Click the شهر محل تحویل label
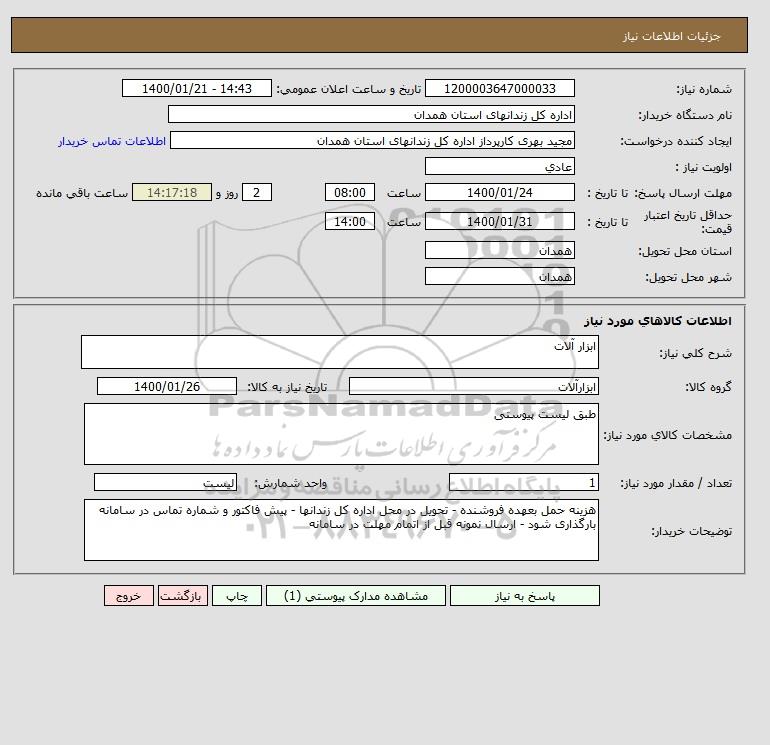 click(688, 277)
